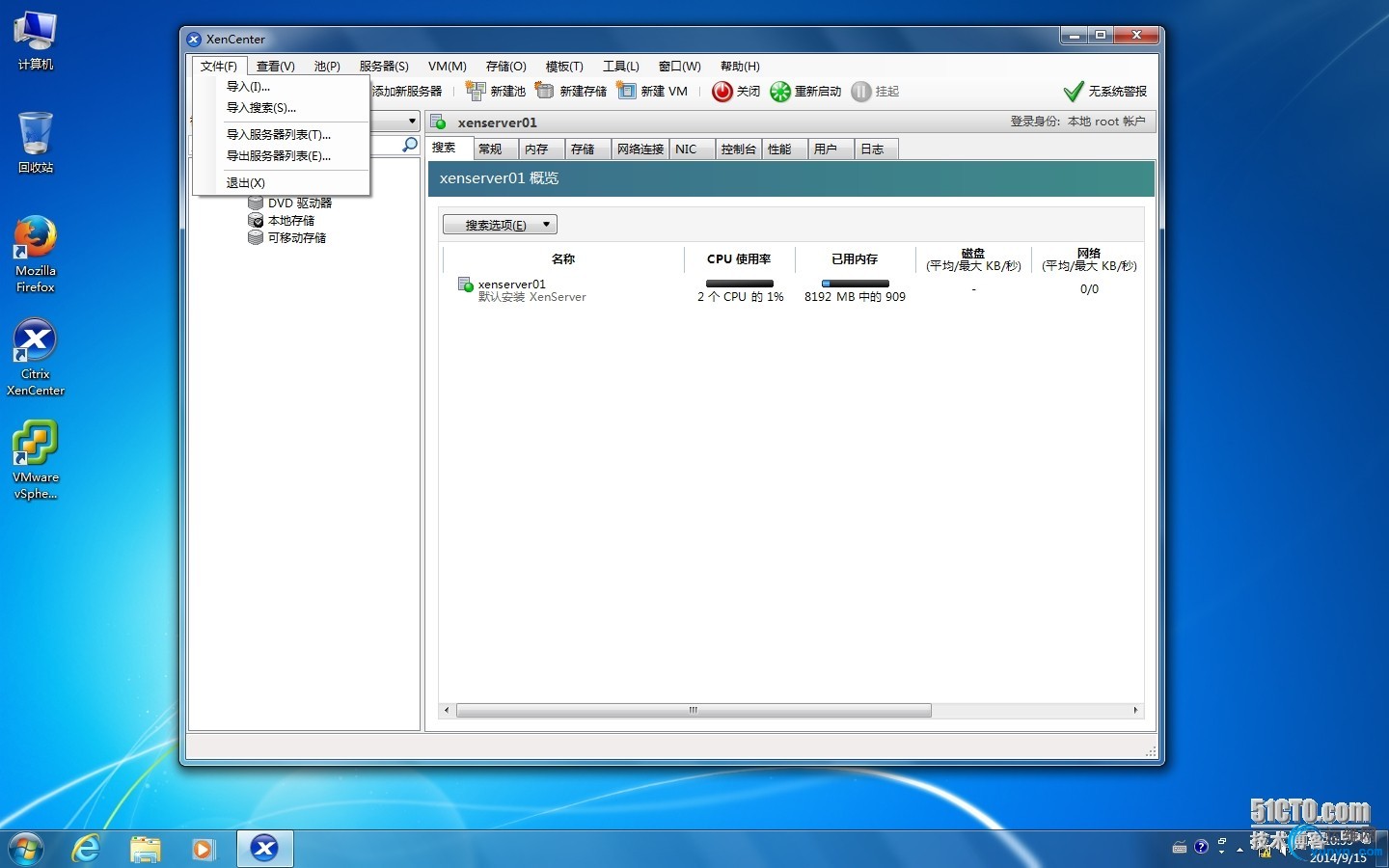This screenshot has height=868, width=1389.
Task: Open Citrix XenCenter desktop shortcut
Action: point(36,357)
